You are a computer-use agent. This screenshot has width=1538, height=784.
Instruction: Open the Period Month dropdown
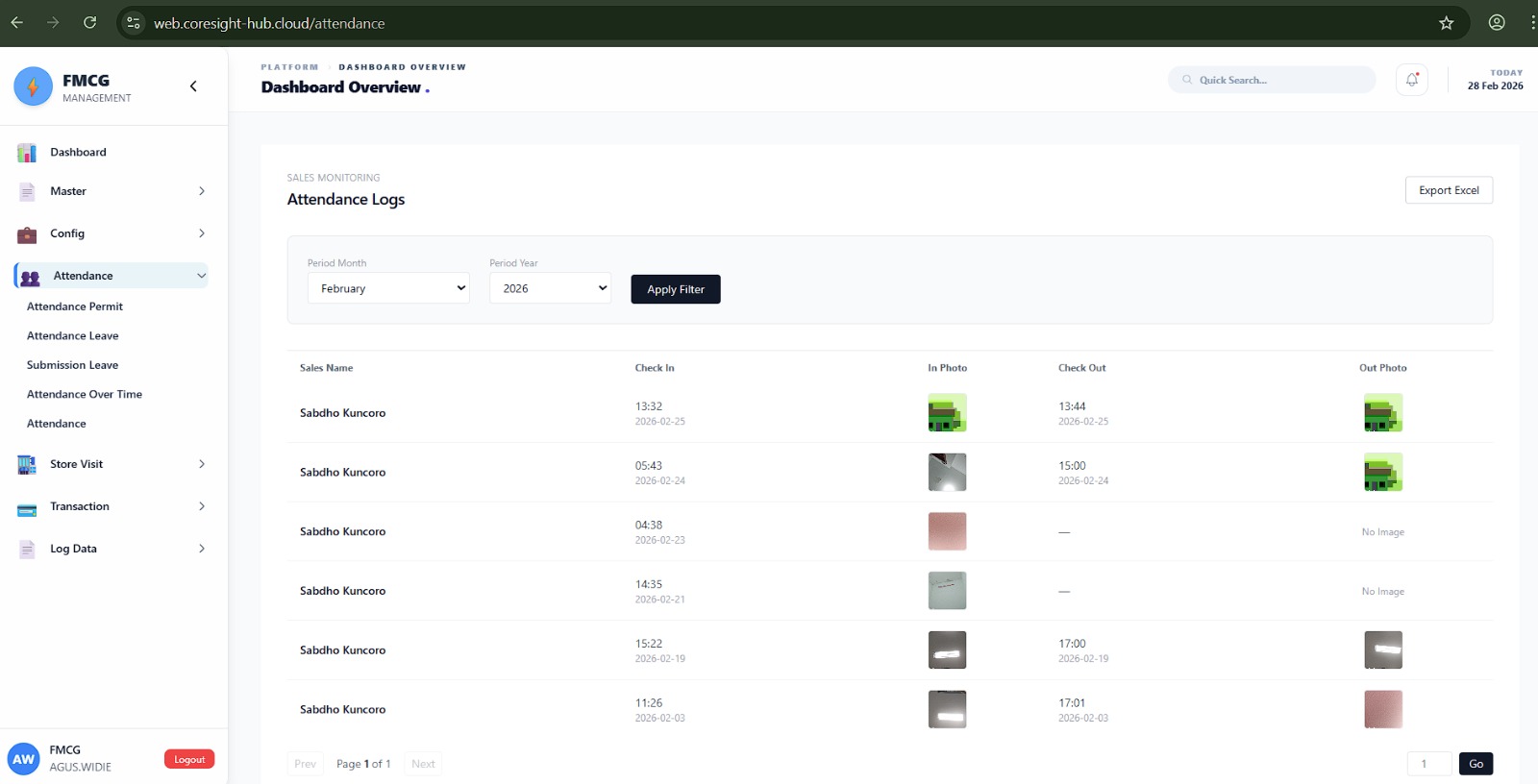[388, 288]
